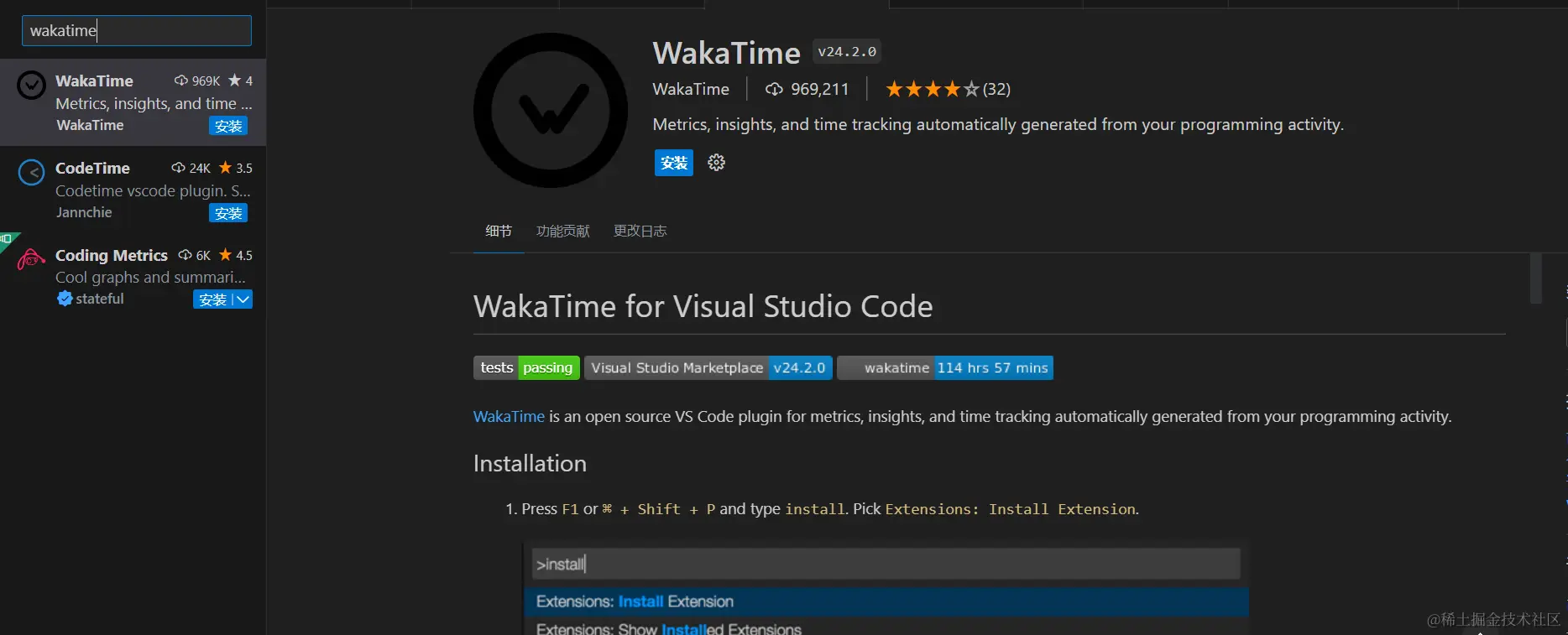
Task: Click the tests passing badge
Action: point(526,367)
